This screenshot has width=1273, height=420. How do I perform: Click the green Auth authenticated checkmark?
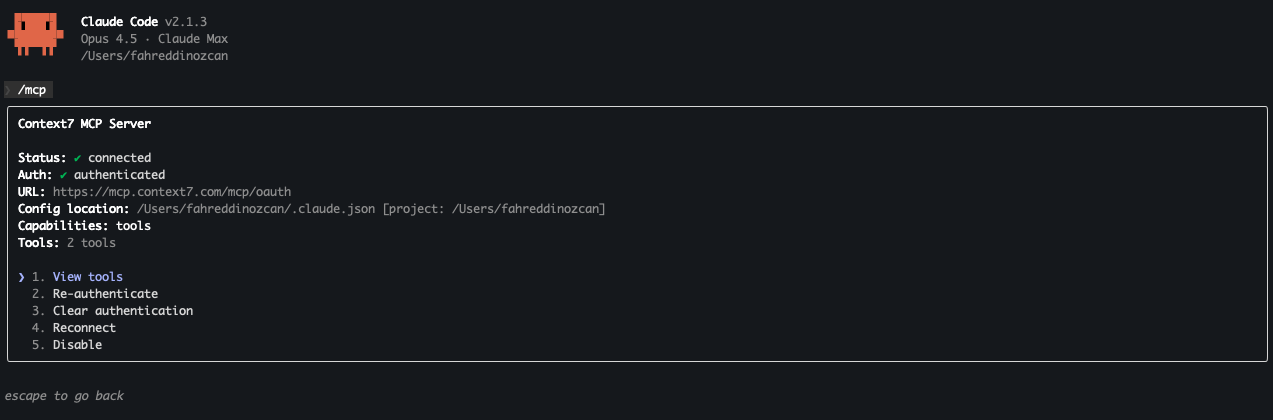coord(63,175)
